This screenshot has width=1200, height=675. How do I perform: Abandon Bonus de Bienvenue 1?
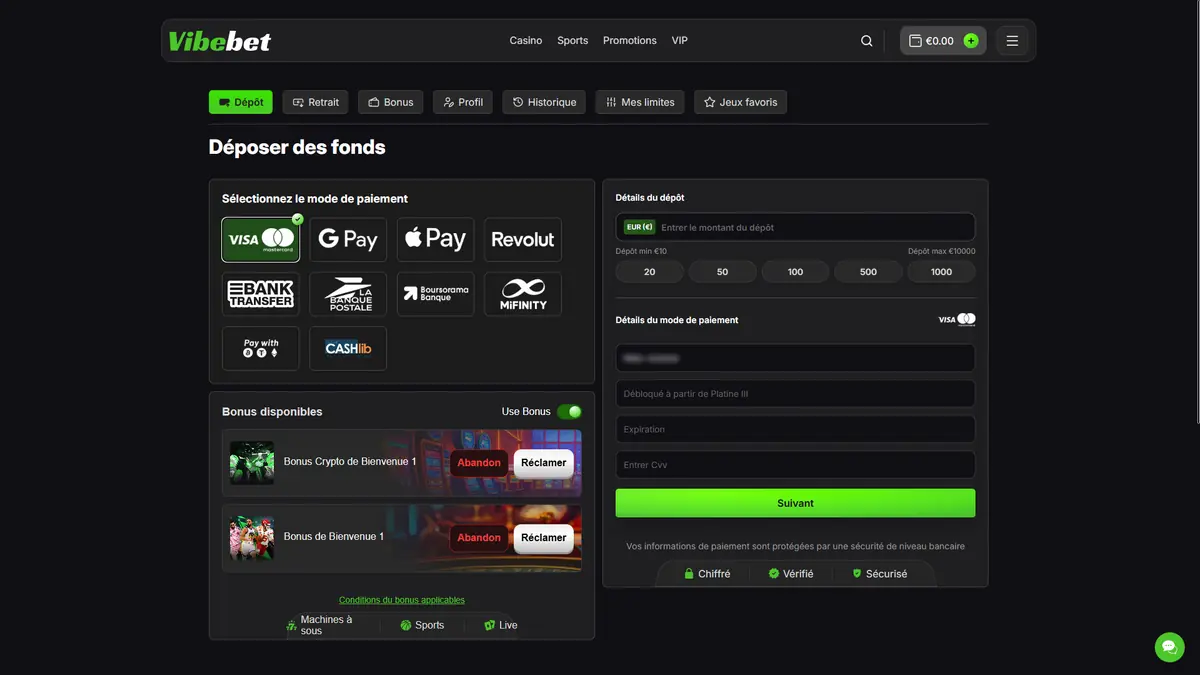click(479, 538)
